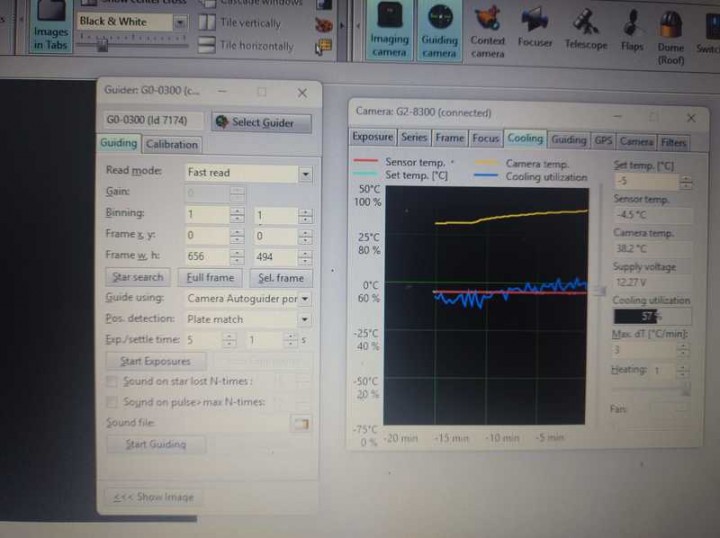Image resolution: width=720 pixels, height=538 pixels.
Task: Open the Cooling tab
Action: point(525,138)
